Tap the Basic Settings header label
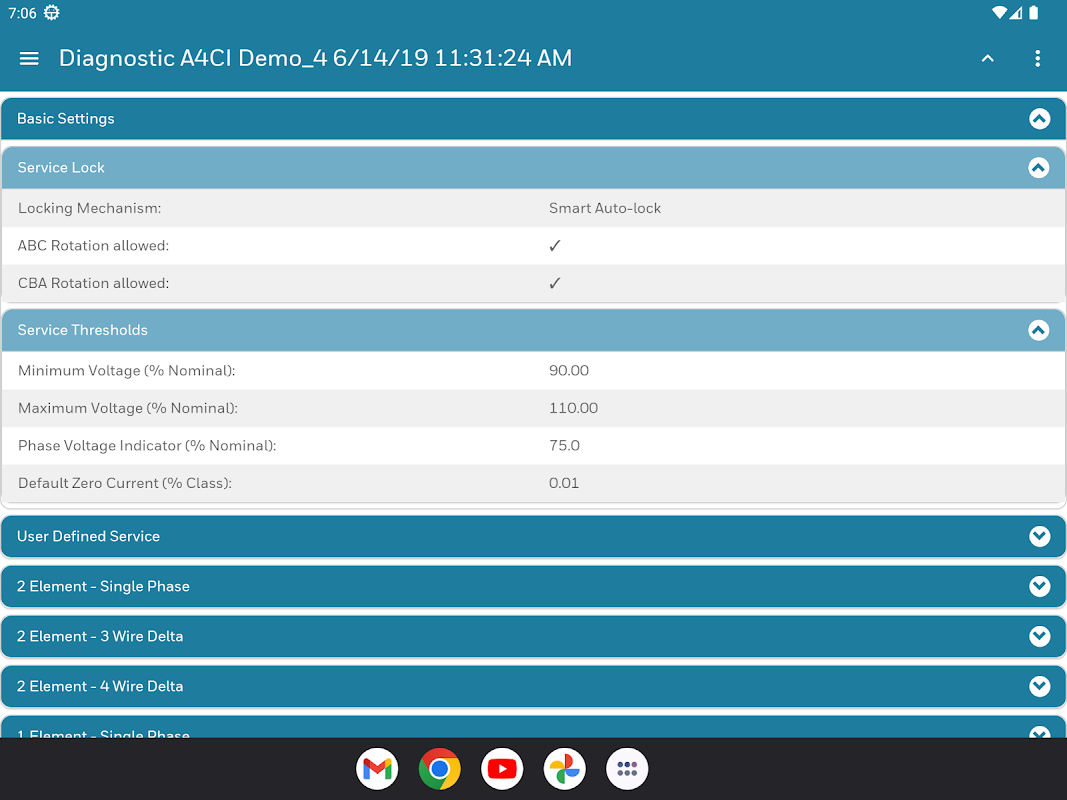The image size is (1067, 800). pyautogui.click(x=65, y=119)
